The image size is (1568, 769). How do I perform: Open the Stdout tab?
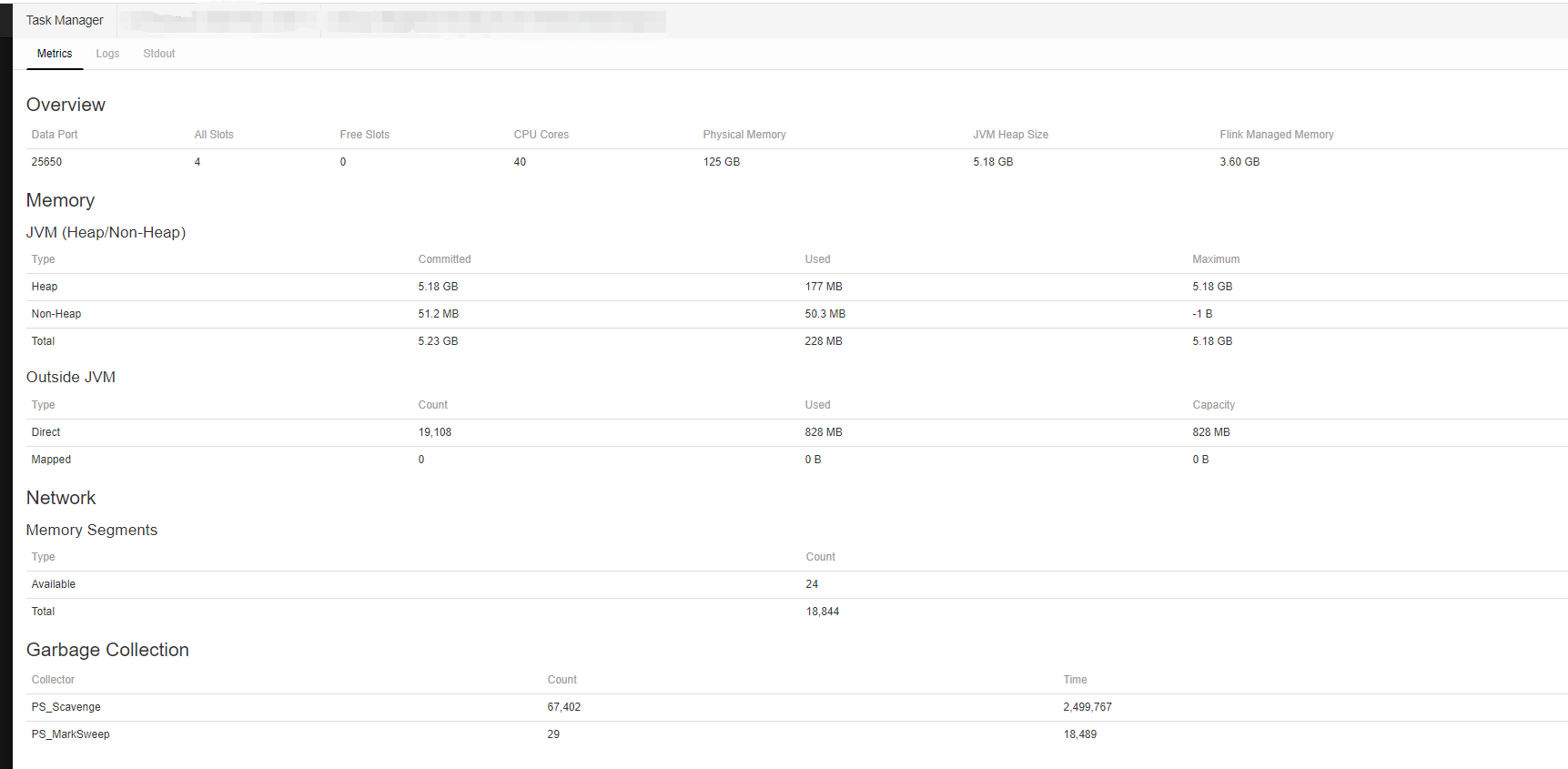pos(159,54)
